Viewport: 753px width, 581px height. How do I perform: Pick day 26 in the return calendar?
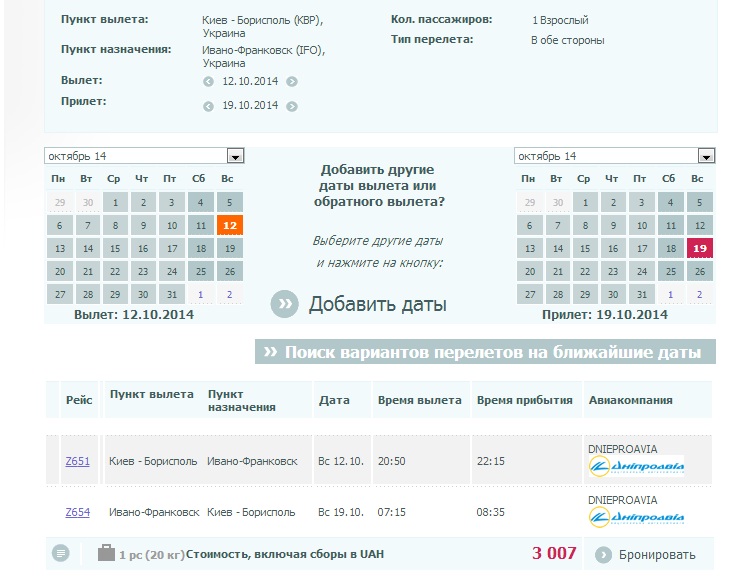[700, 271]
